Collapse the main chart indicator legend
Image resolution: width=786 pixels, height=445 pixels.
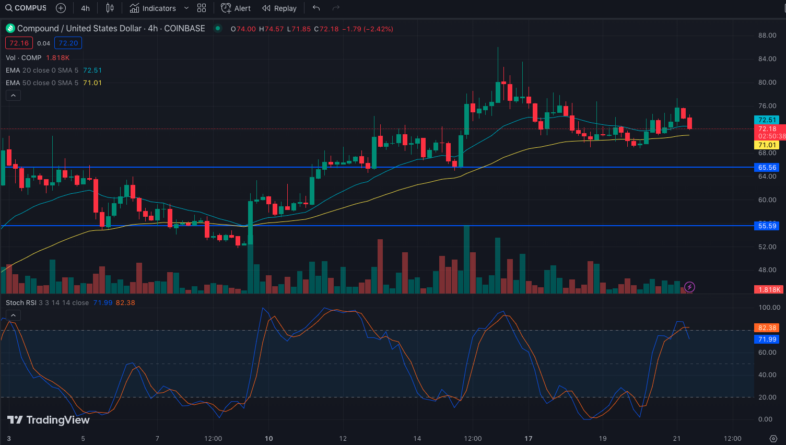pyautogui.click(x=13, y=95)
